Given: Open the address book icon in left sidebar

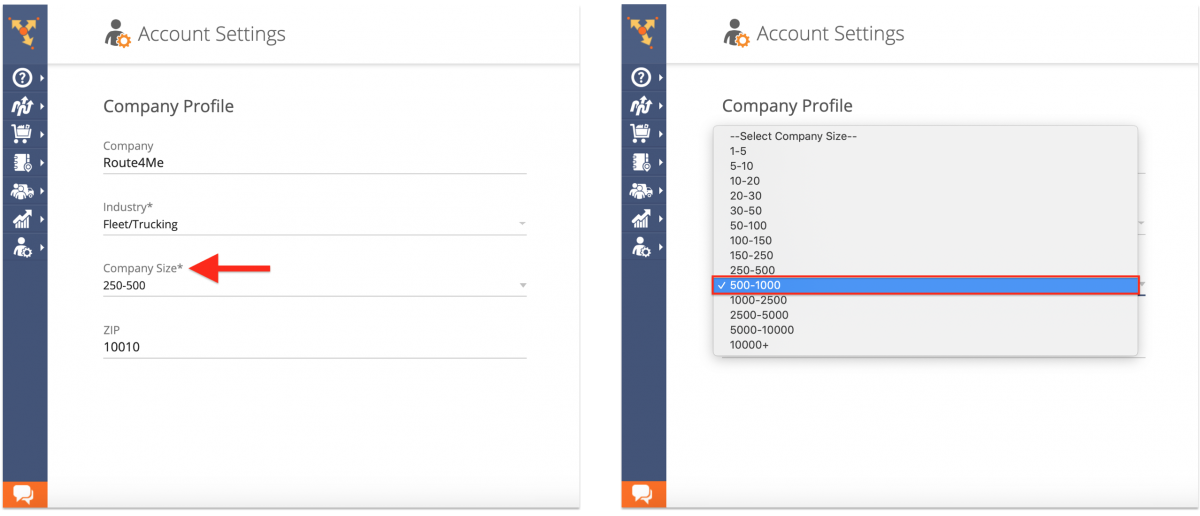Looking at the screenshot, I should (x=22, y=162).
